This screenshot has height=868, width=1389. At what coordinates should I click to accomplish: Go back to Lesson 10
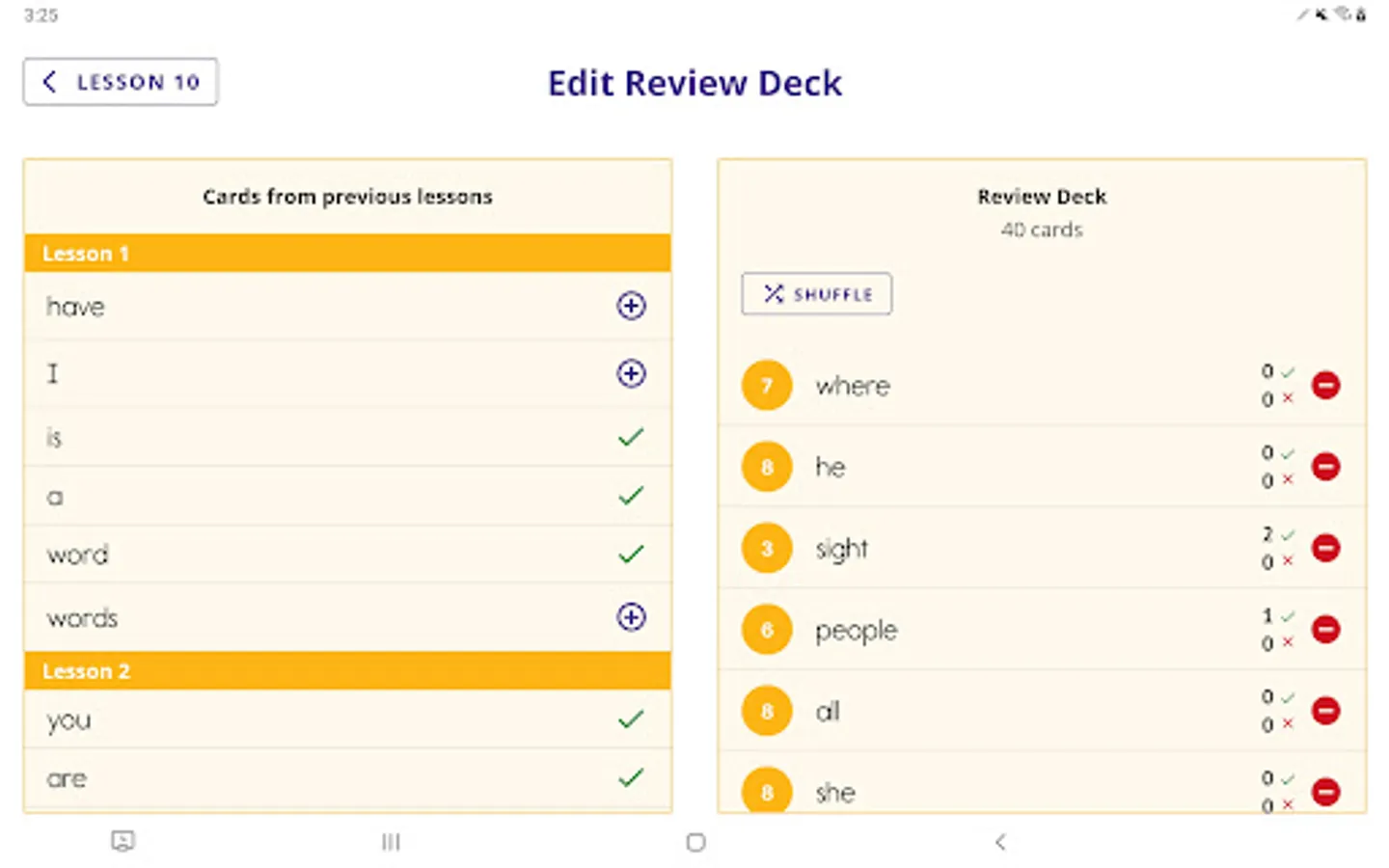[121, 82]
